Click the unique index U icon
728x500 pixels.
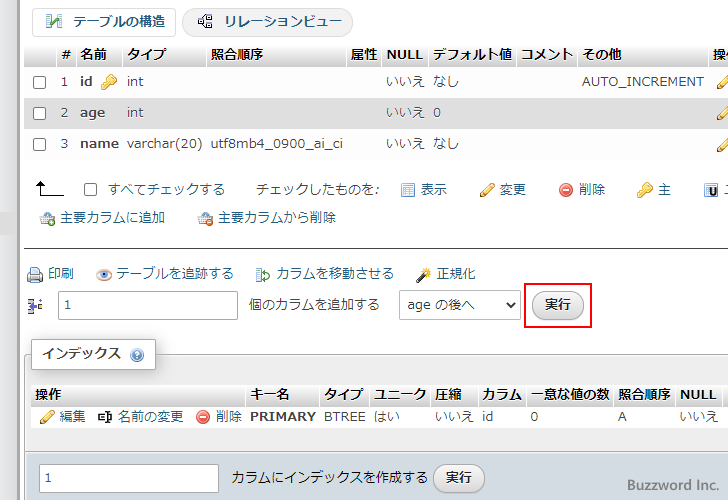point(711,190)
